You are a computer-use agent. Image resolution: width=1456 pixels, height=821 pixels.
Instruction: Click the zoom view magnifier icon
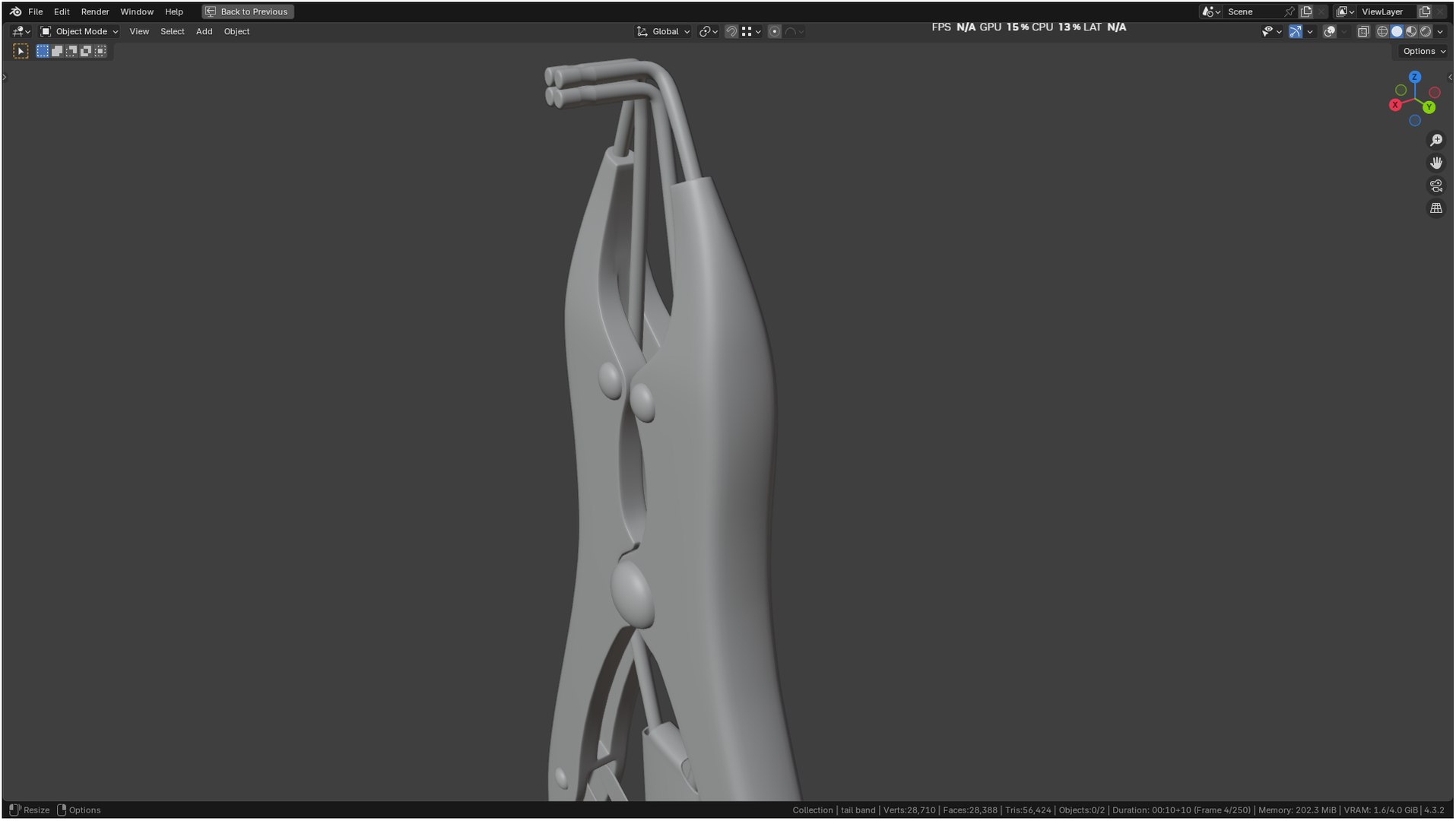pyautogui.click(x=1436, y=141)
